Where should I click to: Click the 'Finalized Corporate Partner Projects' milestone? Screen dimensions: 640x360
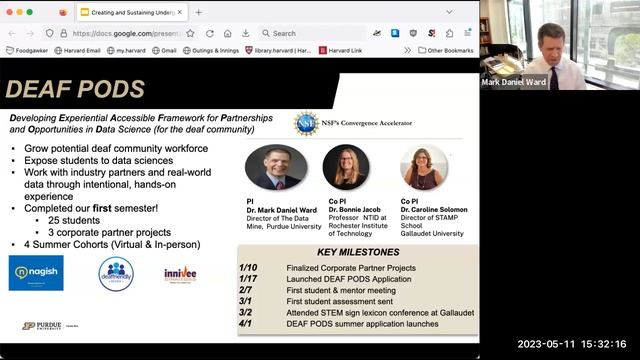[351, 268]
